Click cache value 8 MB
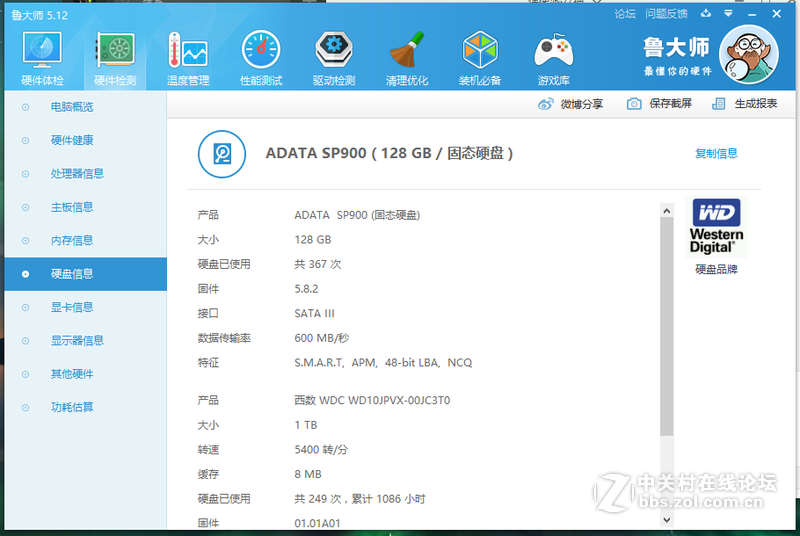Image resolution: width=800 pixels, height=536 pixels. click(x=308, y=474)
